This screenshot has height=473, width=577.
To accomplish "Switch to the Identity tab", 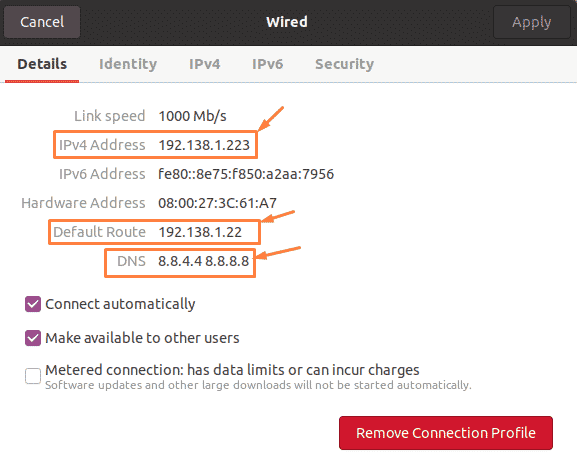I will coord(128,64).
